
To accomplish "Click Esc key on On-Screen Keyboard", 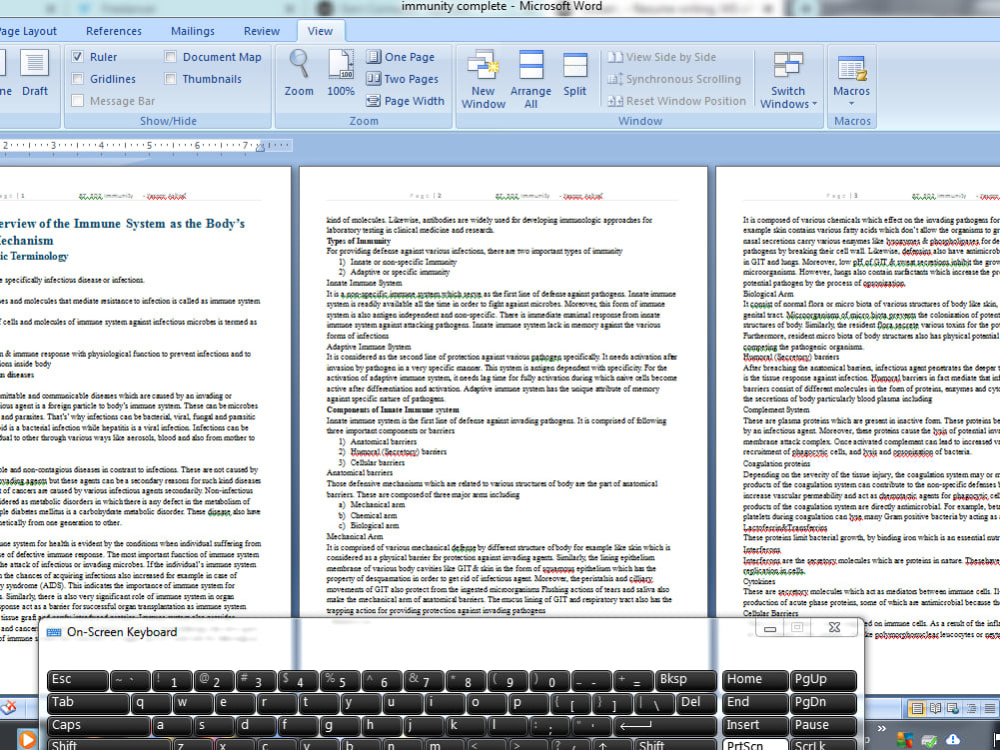I will [78, 680].
